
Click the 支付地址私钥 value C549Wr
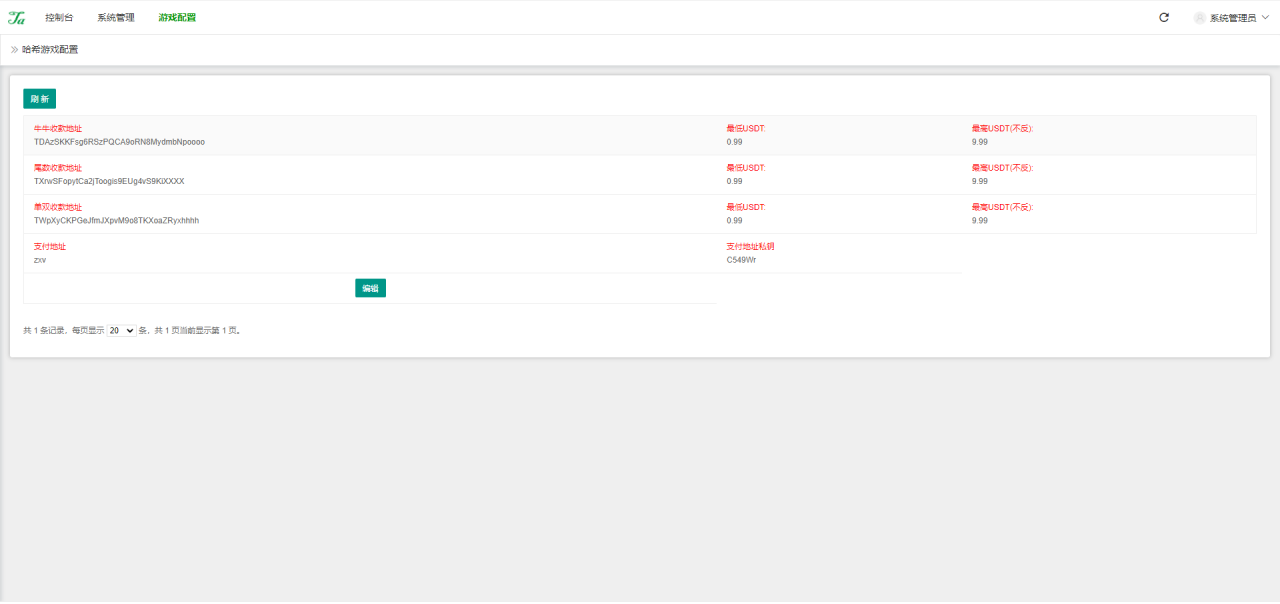741,260
